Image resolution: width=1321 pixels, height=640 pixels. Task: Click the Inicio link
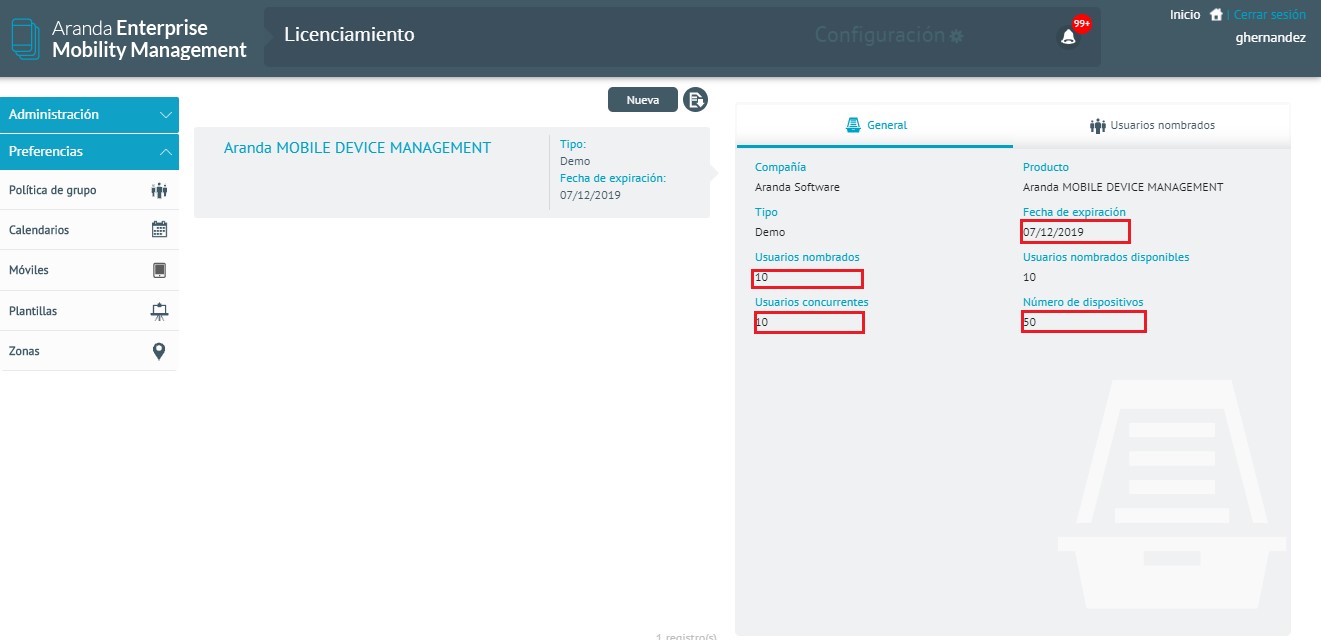(1185, 15)
